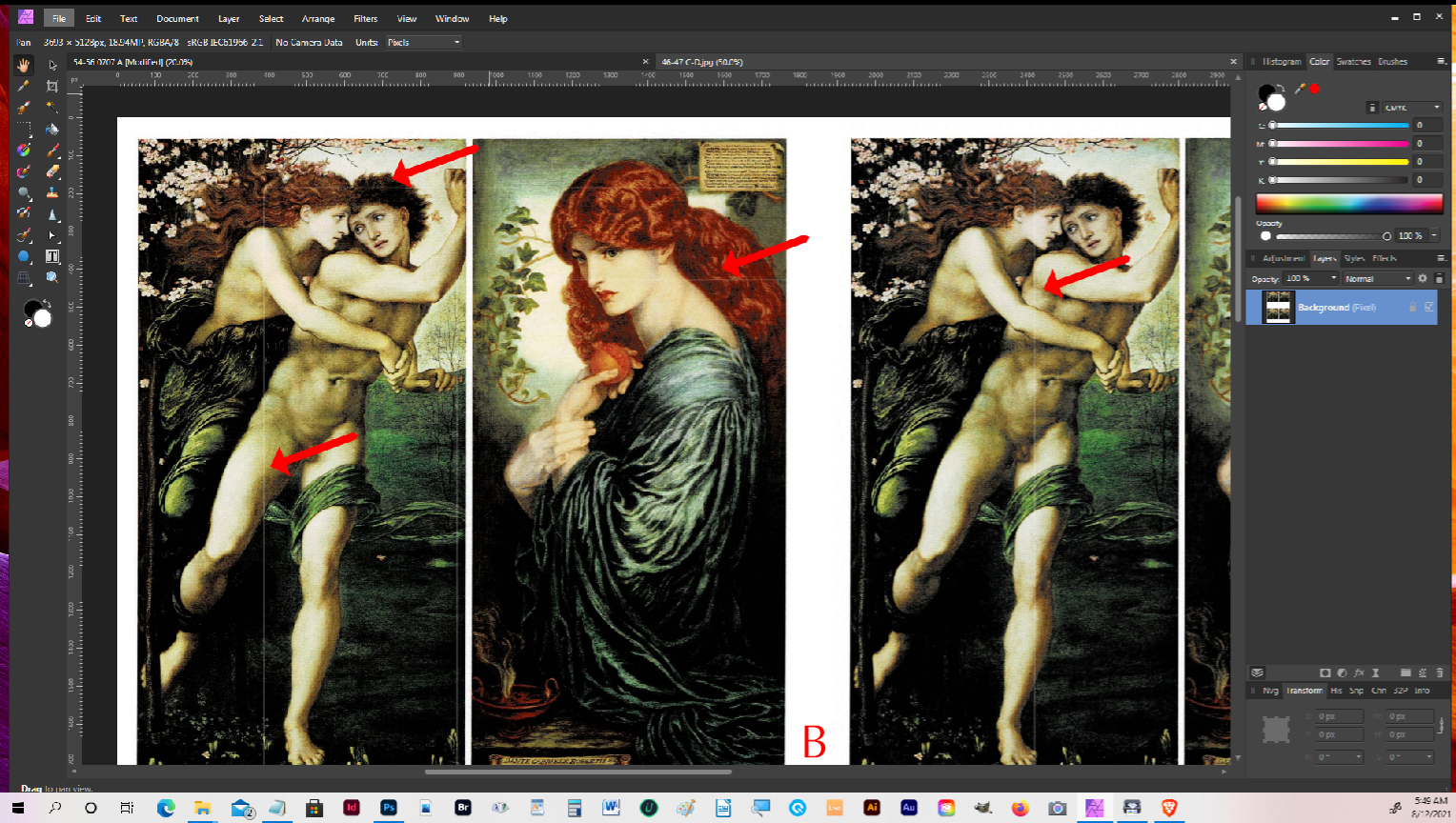1456x823 pixels.
Task: Select the Undo Brush tool
Action: point(23,212)
